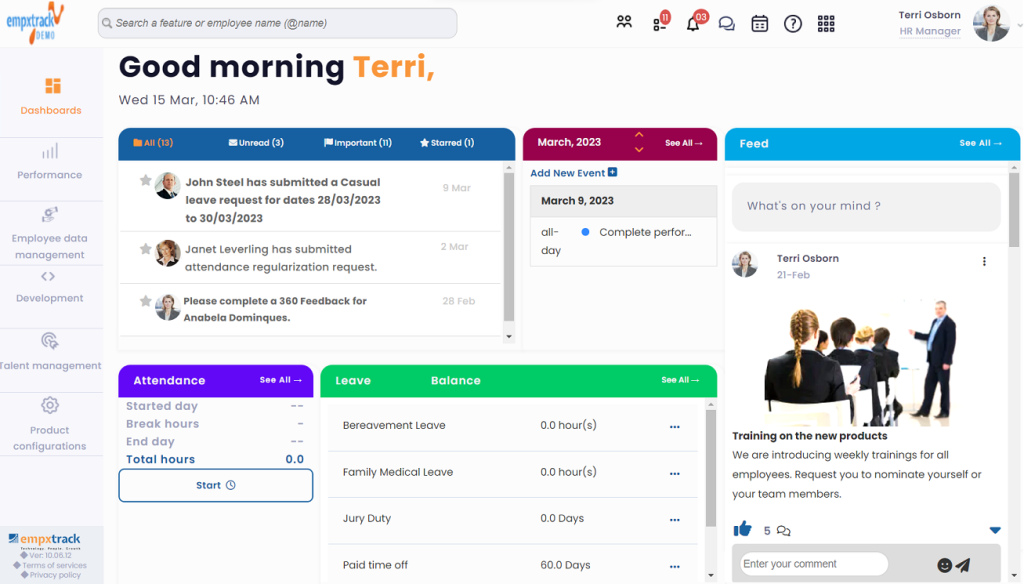Switch to the Unread messages tab

(x=256, y=143)
